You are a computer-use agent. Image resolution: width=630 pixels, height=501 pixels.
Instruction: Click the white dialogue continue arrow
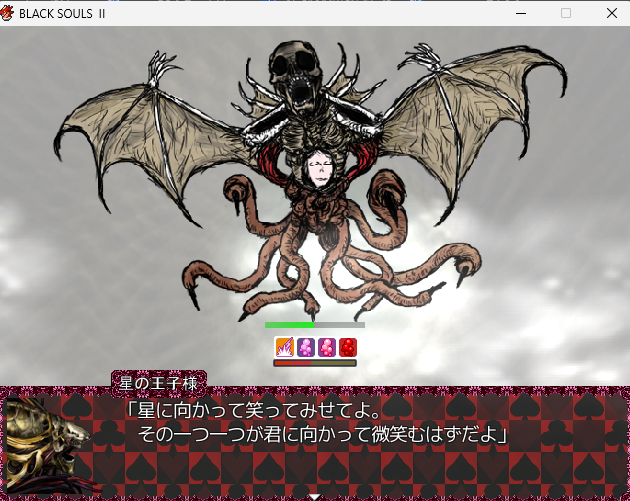pyautogui.click(x=315, y=497)
